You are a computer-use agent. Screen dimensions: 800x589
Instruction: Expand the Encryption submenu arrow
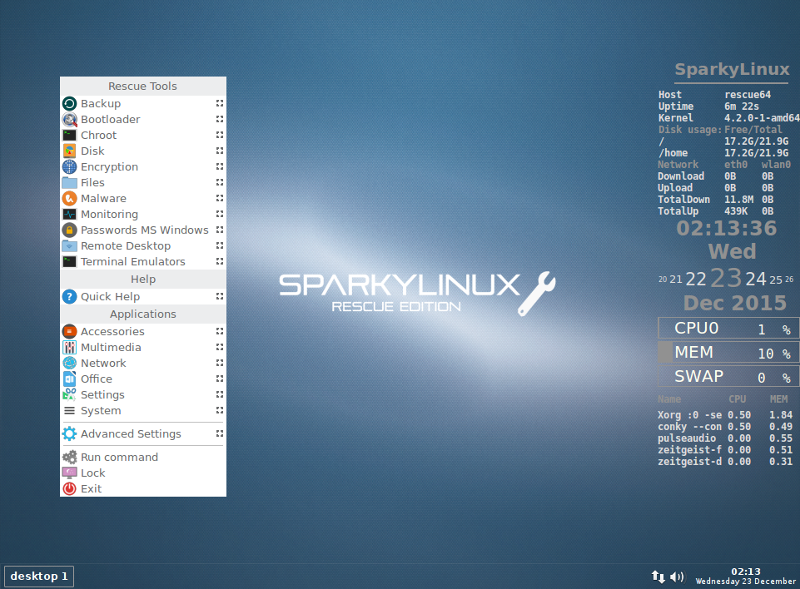(x=219, y=167)
